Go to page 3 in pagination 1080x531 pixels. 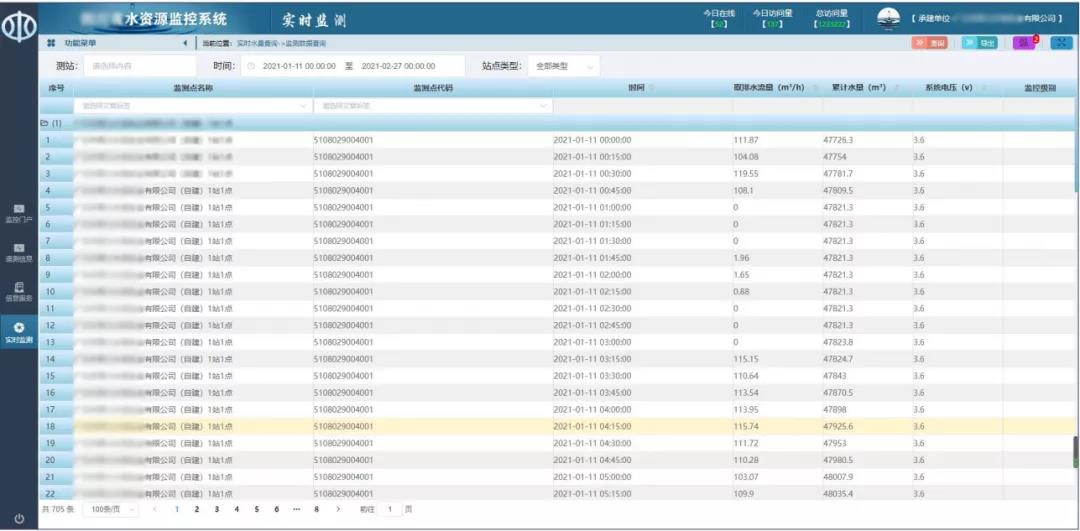[216, 509]
